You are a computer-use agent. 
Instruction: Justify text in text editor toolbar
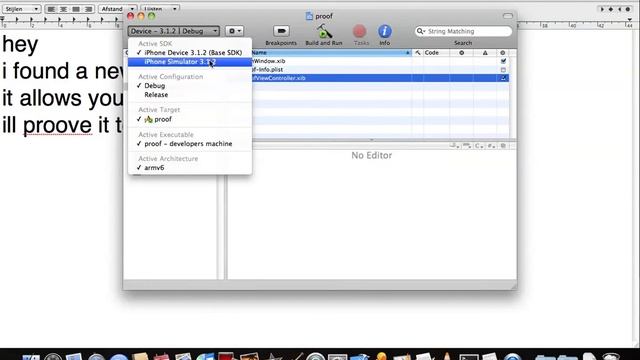[76, 9]
